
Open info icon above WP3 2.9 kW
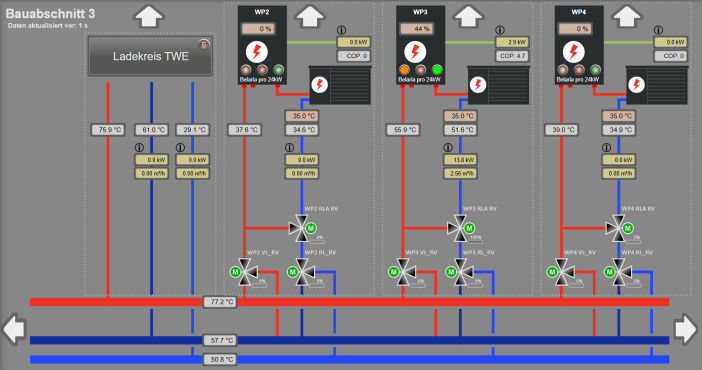(x=500, y=30)
